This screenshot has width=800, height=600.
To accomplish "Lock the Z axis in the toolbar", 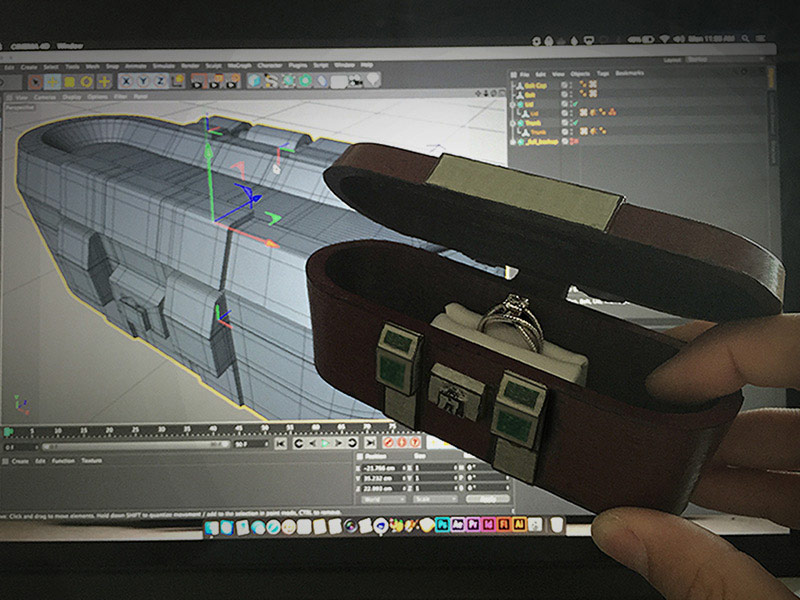I will (161, 80).
